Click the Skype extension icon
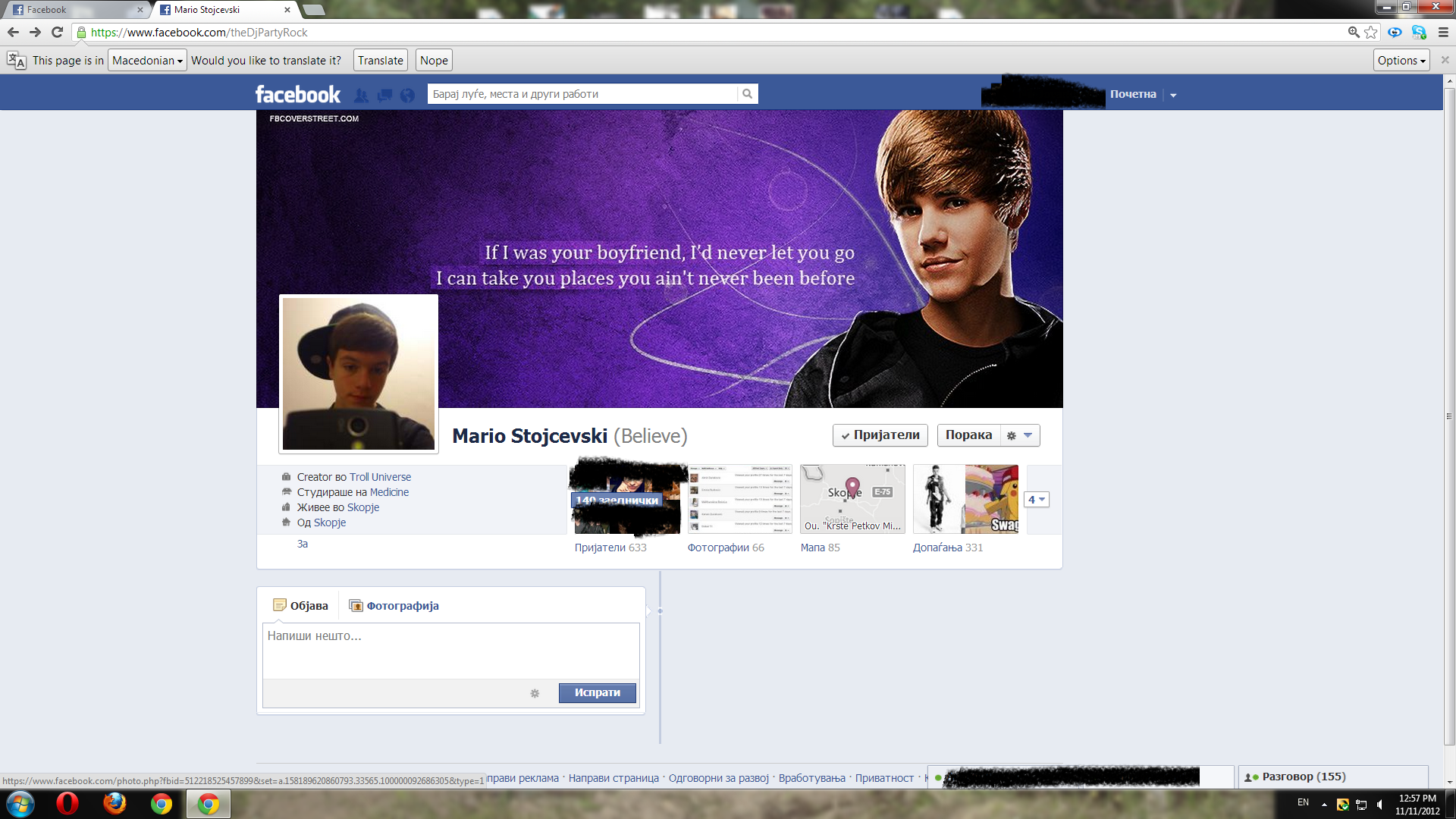 coord(1419,32)
